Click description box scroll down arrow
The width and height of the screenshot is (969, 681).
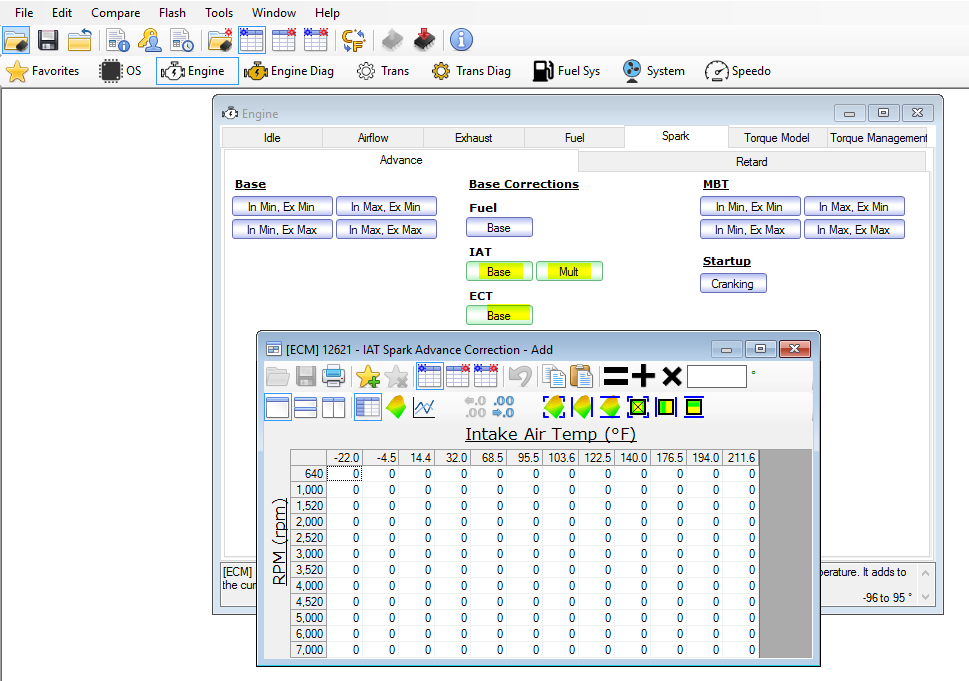925,597
